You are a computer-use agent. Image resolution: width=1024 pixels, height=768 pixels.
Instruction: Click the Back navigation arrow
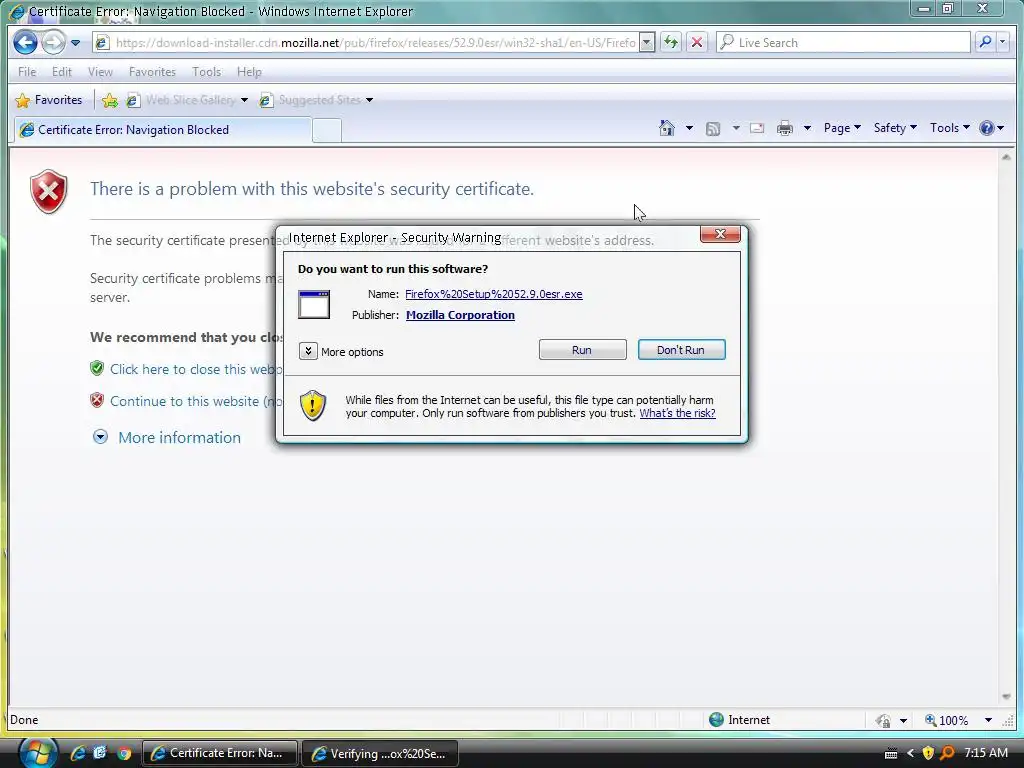[x=25, y=43]
